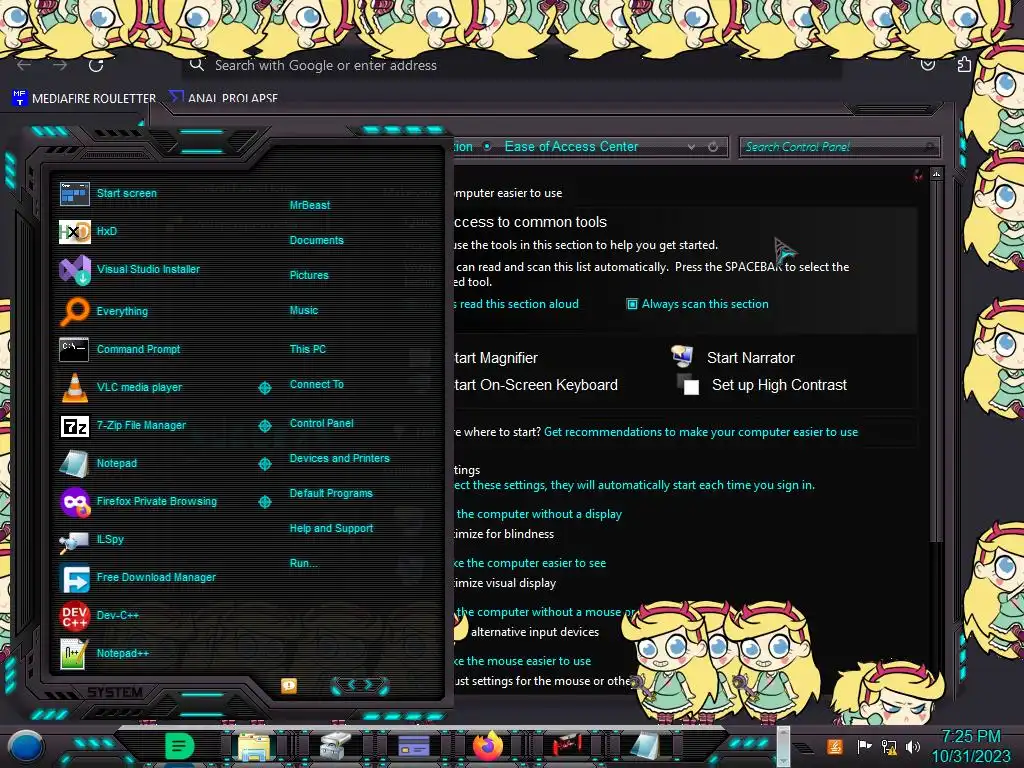Viewport: 1024px width, 768px height.
Task: Open This PC from Start menu
Action: coord(308,349)
